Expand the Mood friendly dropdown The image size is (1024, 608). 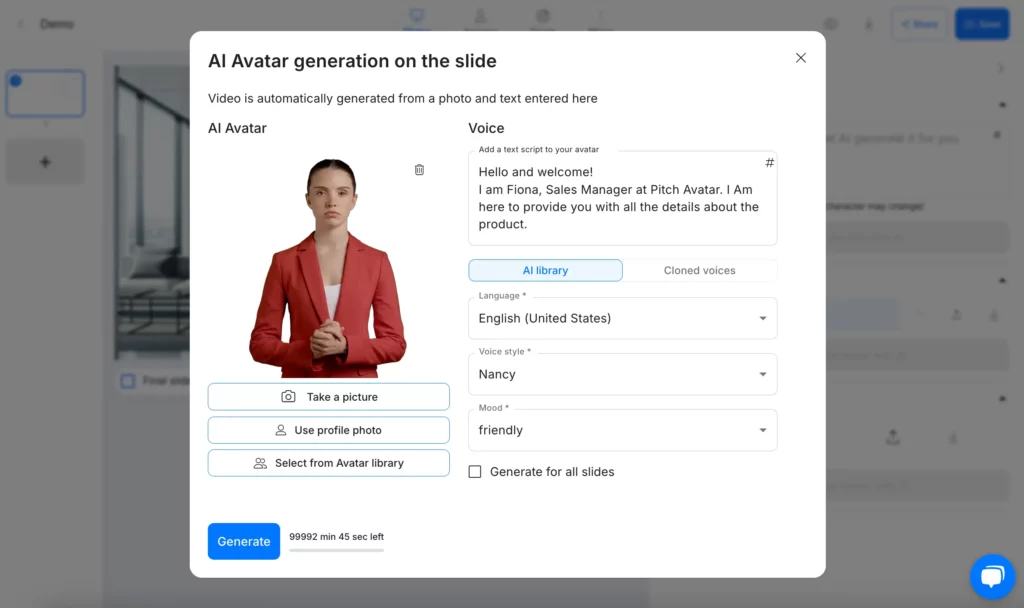(x=622, y=430)
